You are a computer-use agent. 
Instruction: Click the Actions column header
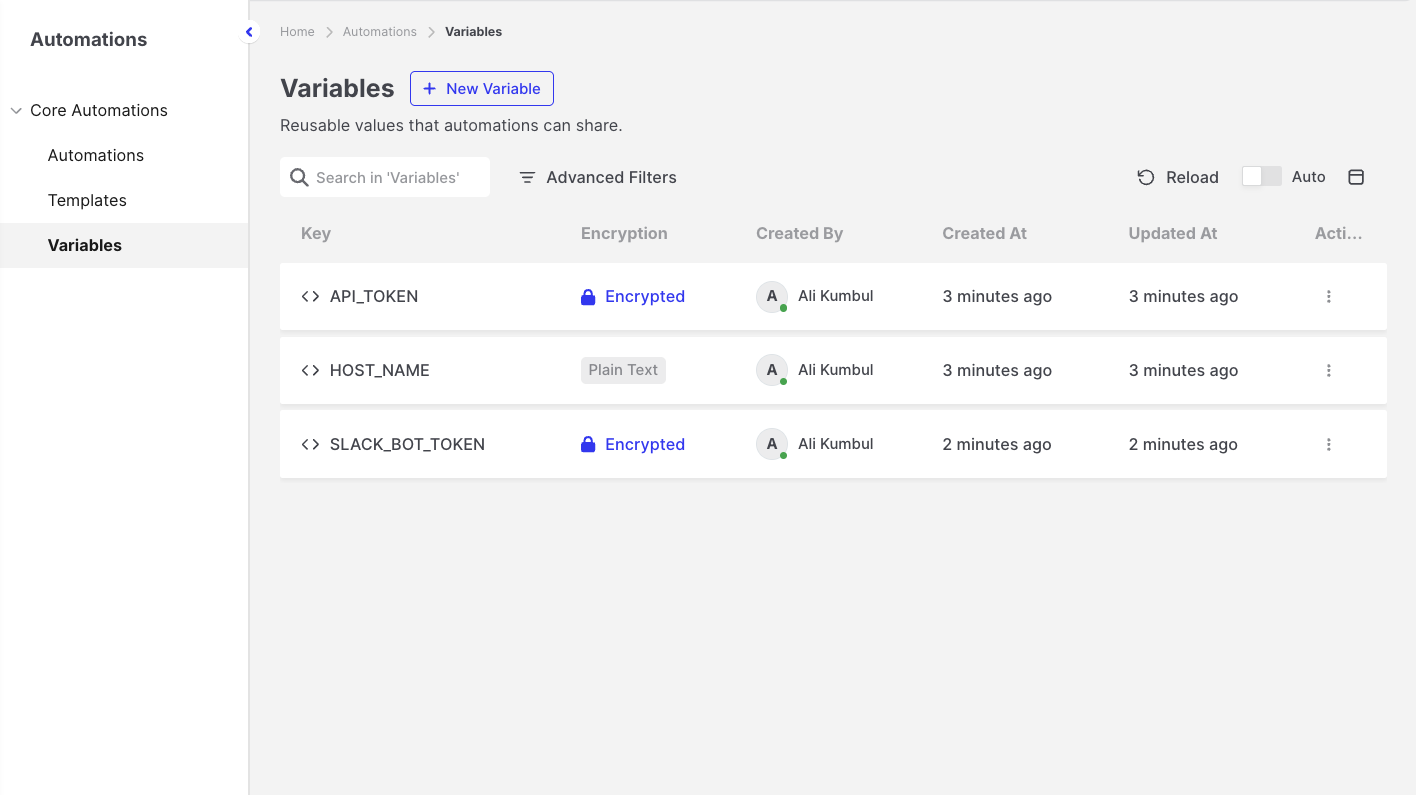click(x=1338, y=233)
